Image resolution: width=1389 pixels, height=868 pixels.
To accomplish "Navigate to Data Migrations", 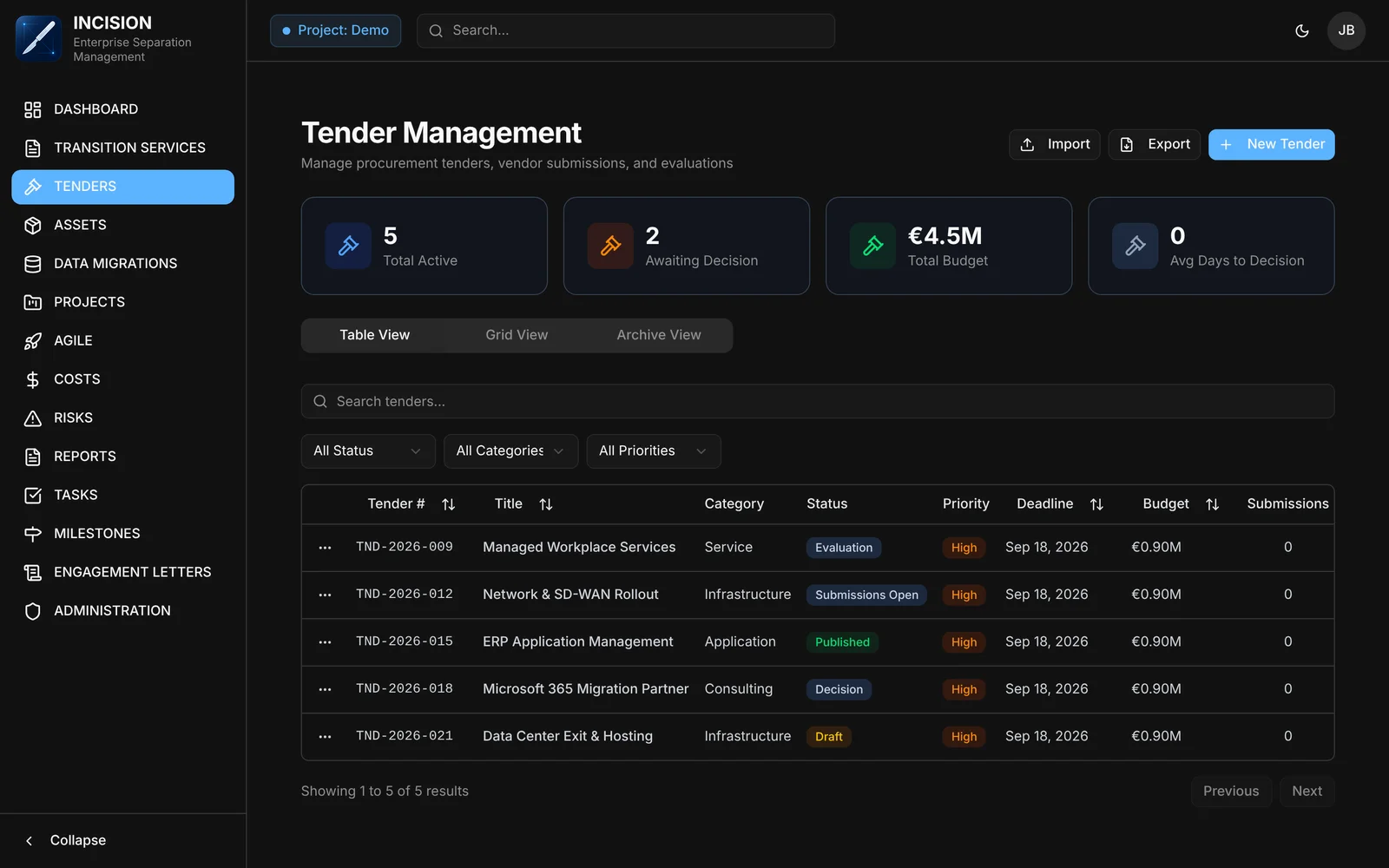I will pos(122,264).
